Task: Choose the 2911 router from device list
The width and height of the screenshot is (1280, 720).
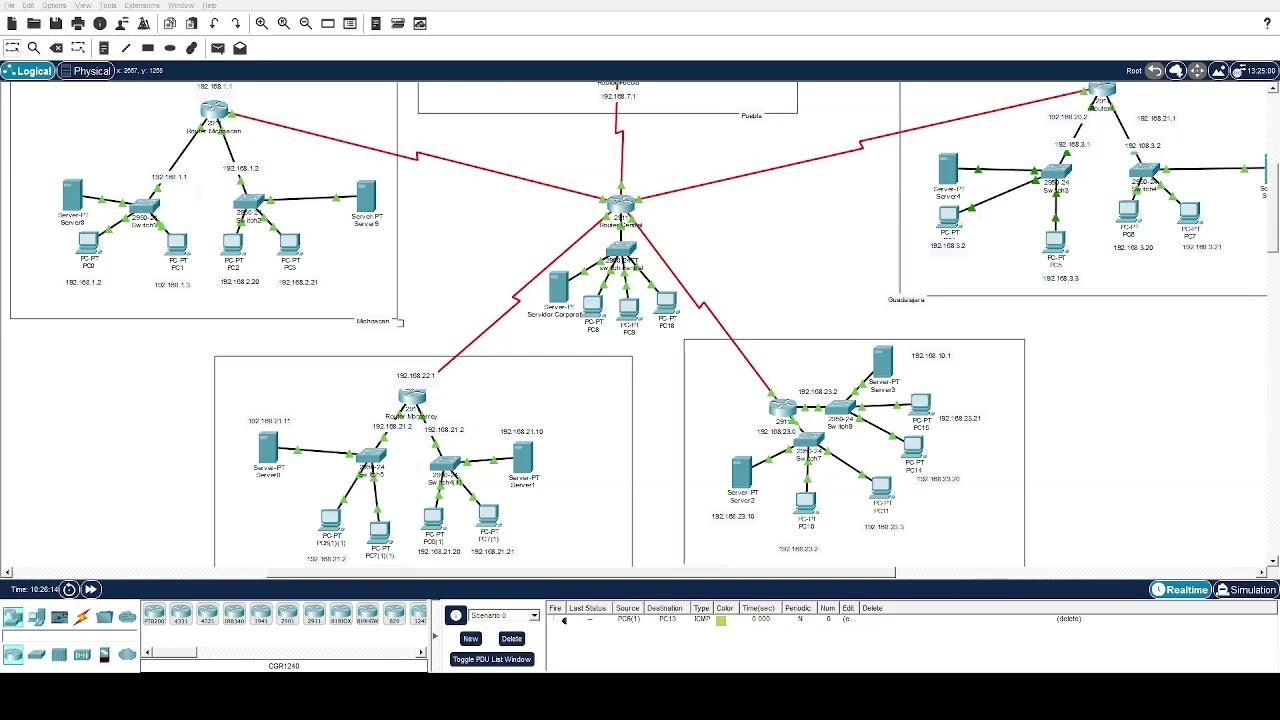Action: (314, 615)
